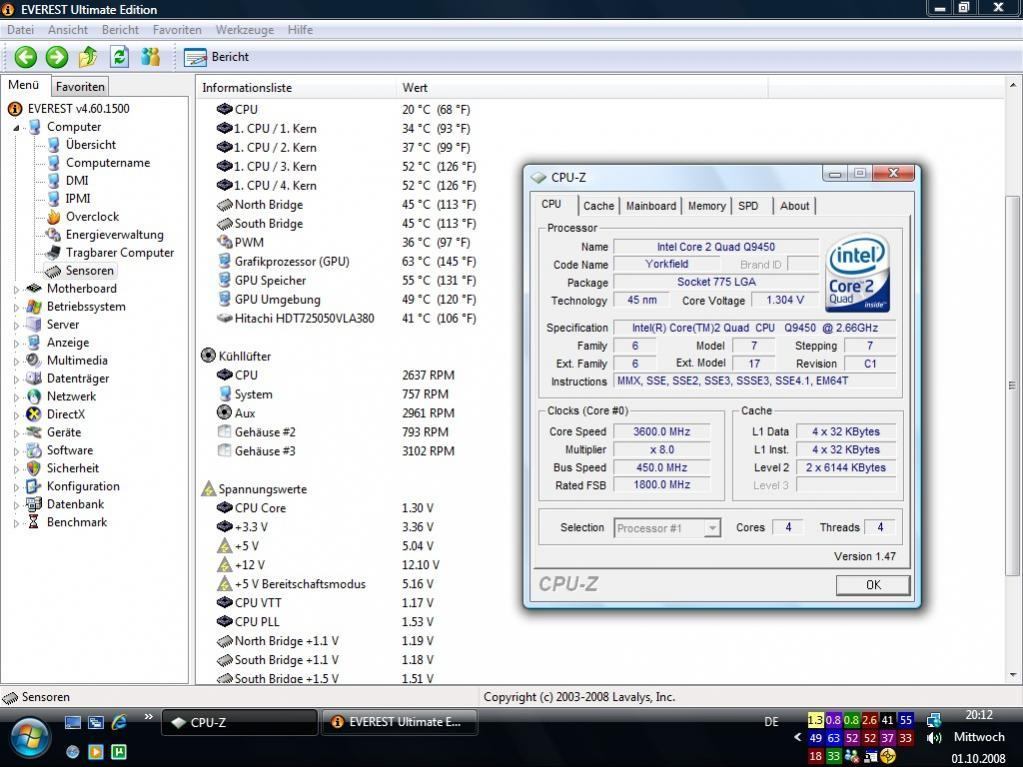The width and height of the screenshot is (1023, 767).
Task: Activate the CPU-Z taskbar button
Action: tap(239, 723)
